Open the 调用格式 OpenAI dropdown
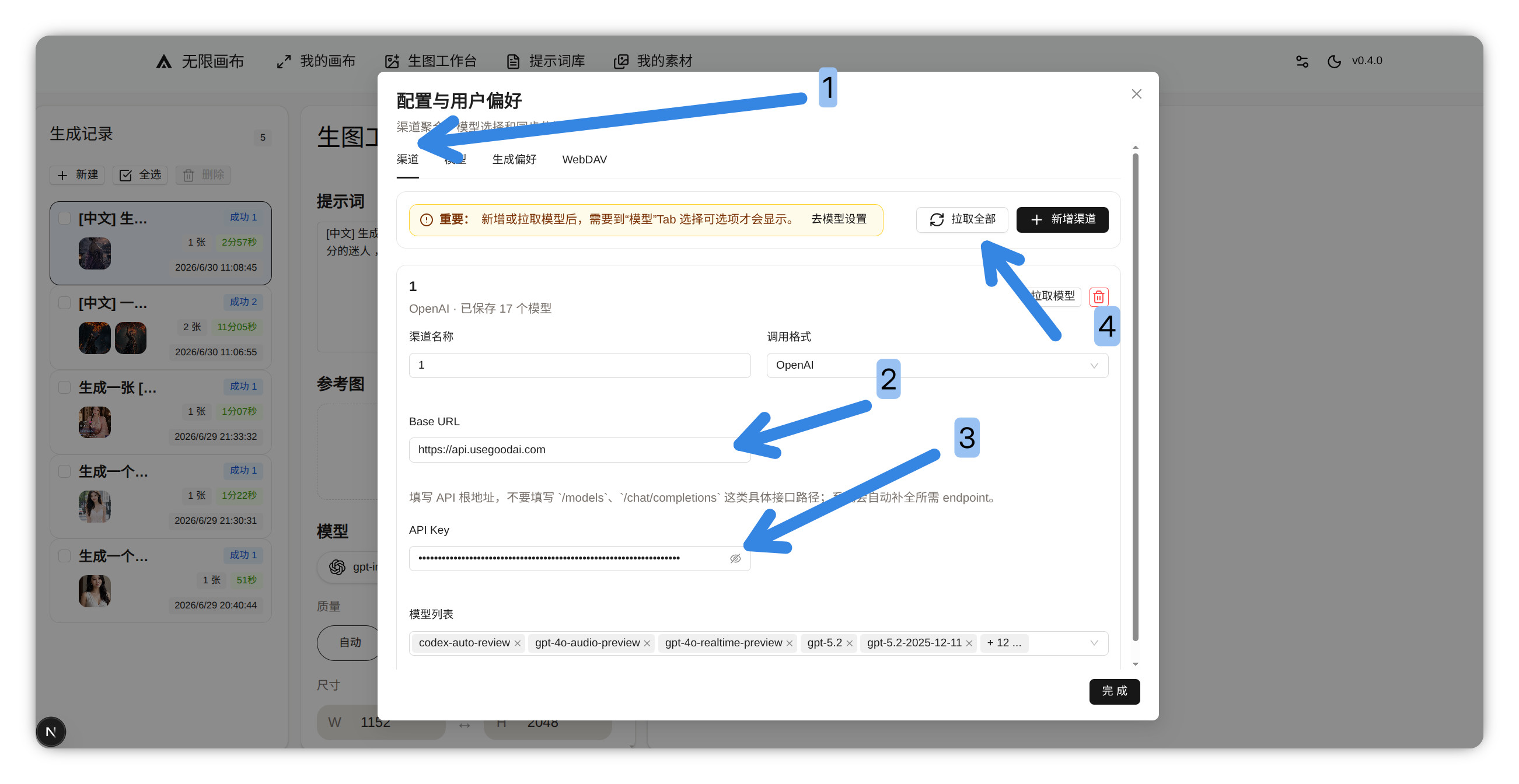1519x784 pixels. point(937,366)
